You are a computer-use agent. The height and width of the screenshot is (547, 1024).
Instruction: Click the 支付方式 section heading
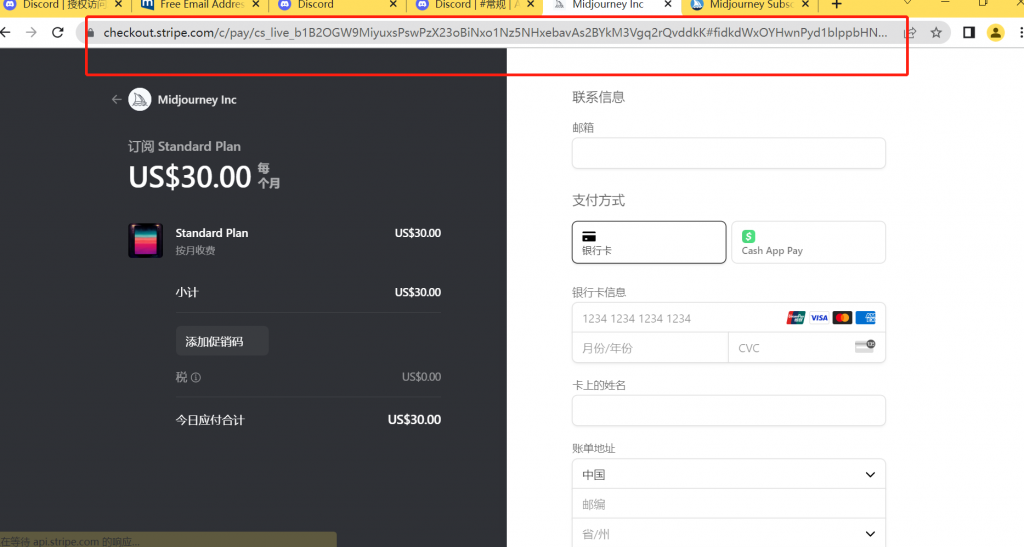click(x=598, y=200)
